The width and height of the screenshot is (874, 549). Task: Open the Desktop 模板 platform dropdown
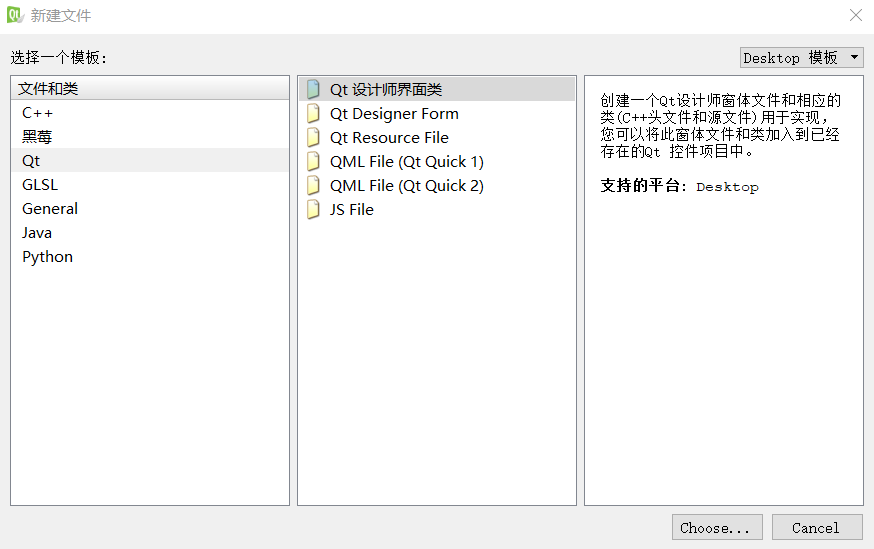coord(802,57)
